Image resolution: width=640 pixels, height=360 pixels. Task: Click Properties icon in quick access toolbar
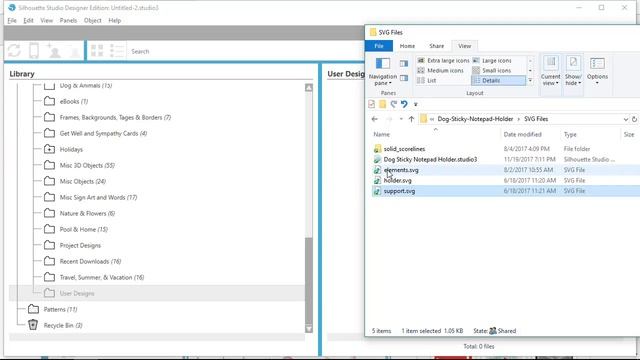(371, 104)
